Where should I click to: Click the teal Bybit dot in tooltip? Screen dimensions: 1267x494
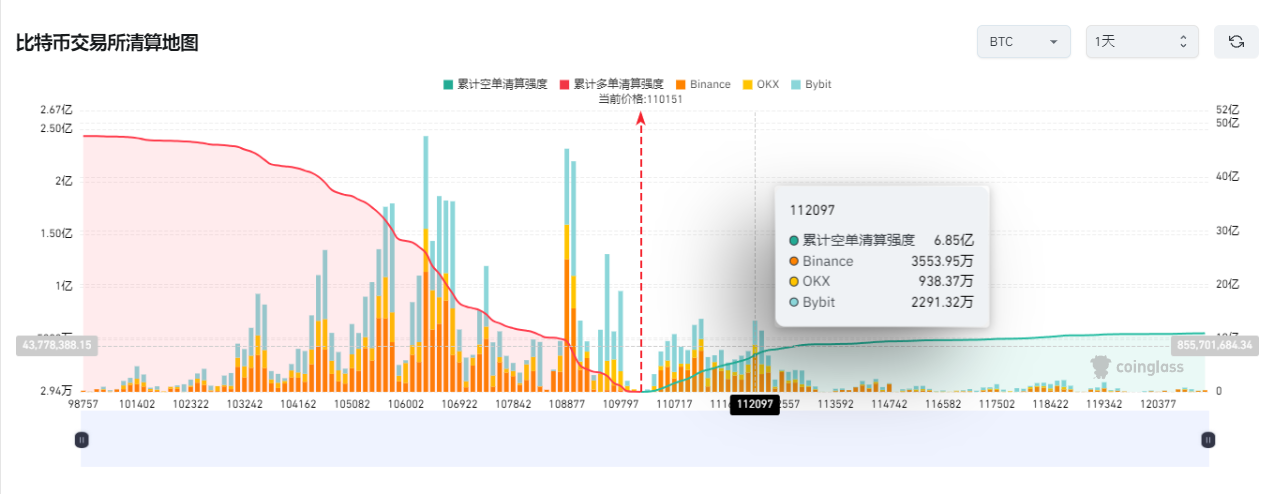(x=794, y=302)
